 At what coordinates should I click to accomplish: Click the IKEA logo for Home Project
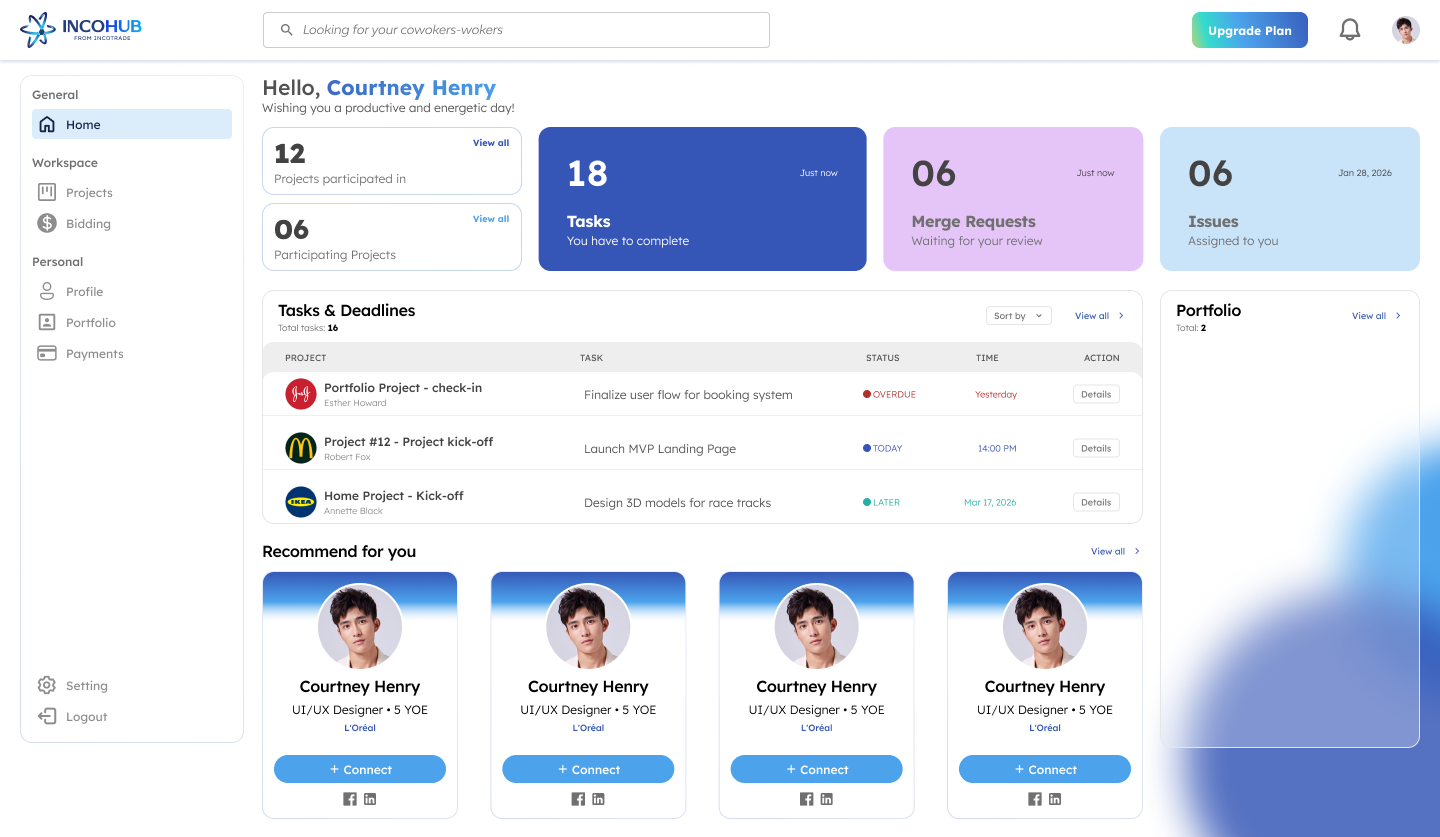pyautogui.click(x=301, y=502)
